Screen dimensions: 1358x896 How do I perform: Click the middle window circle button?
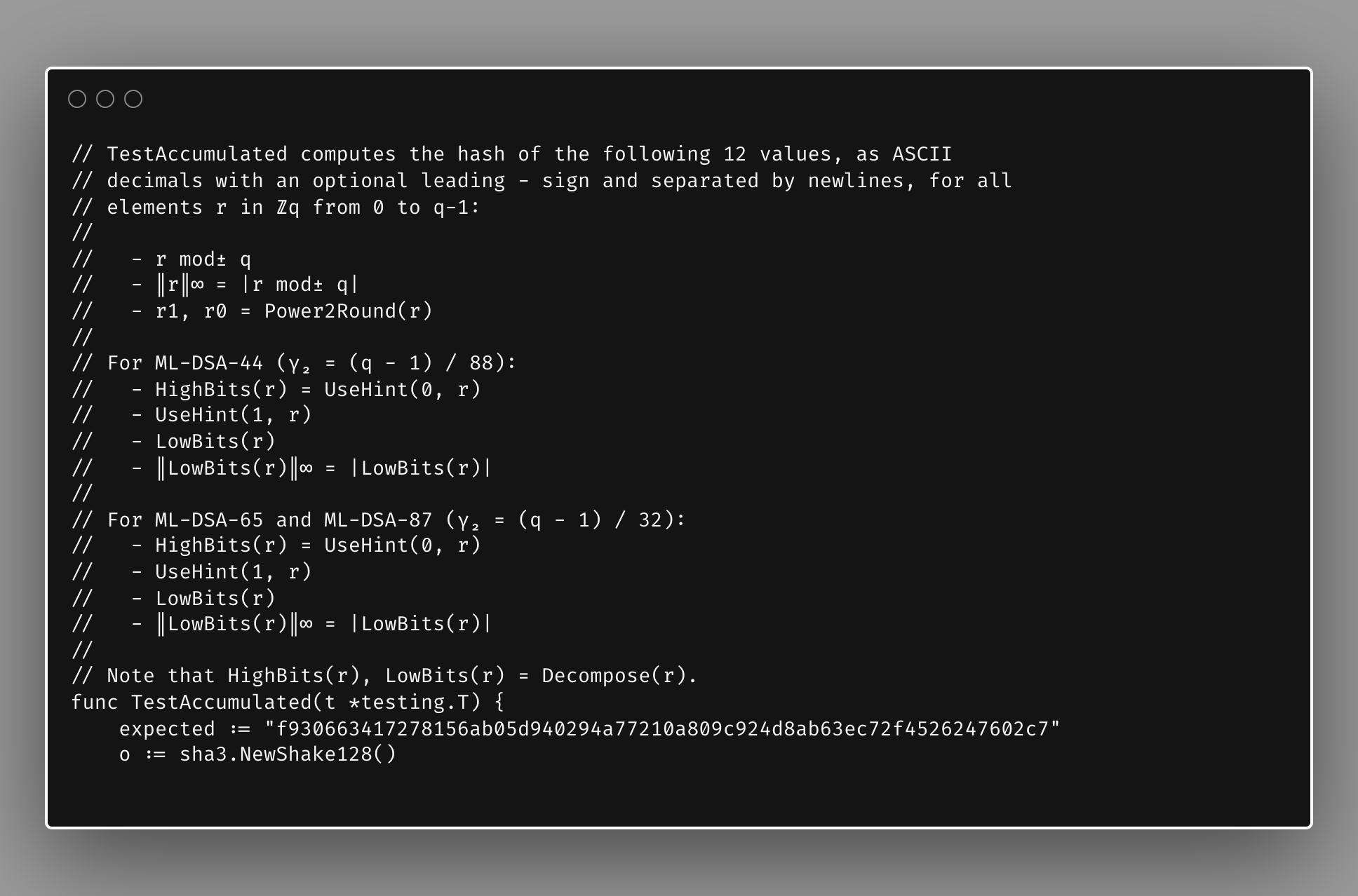coord(105,100)
